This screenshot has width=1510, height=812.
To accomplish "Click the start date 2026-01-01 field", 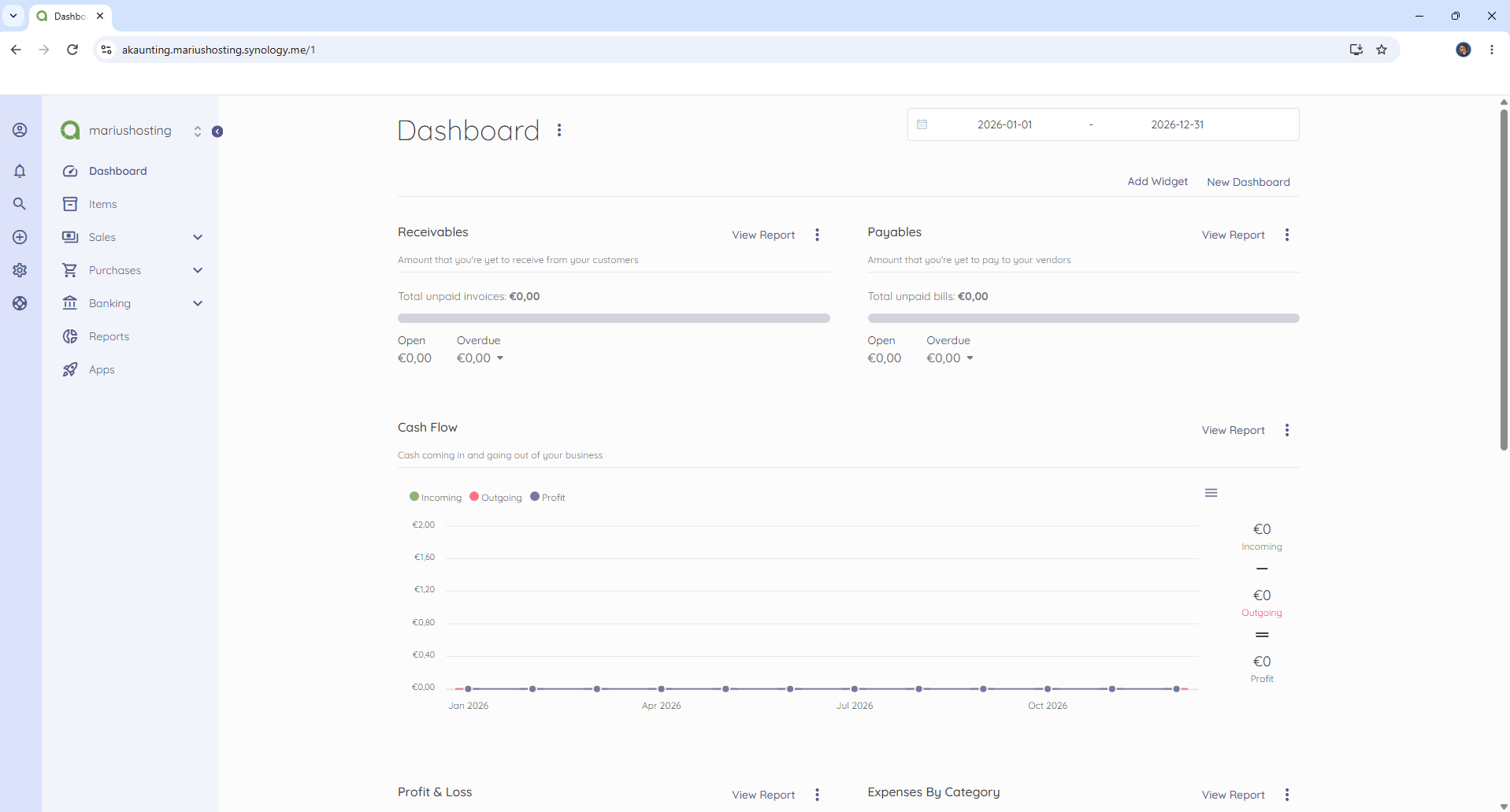I will (1004, 124).
